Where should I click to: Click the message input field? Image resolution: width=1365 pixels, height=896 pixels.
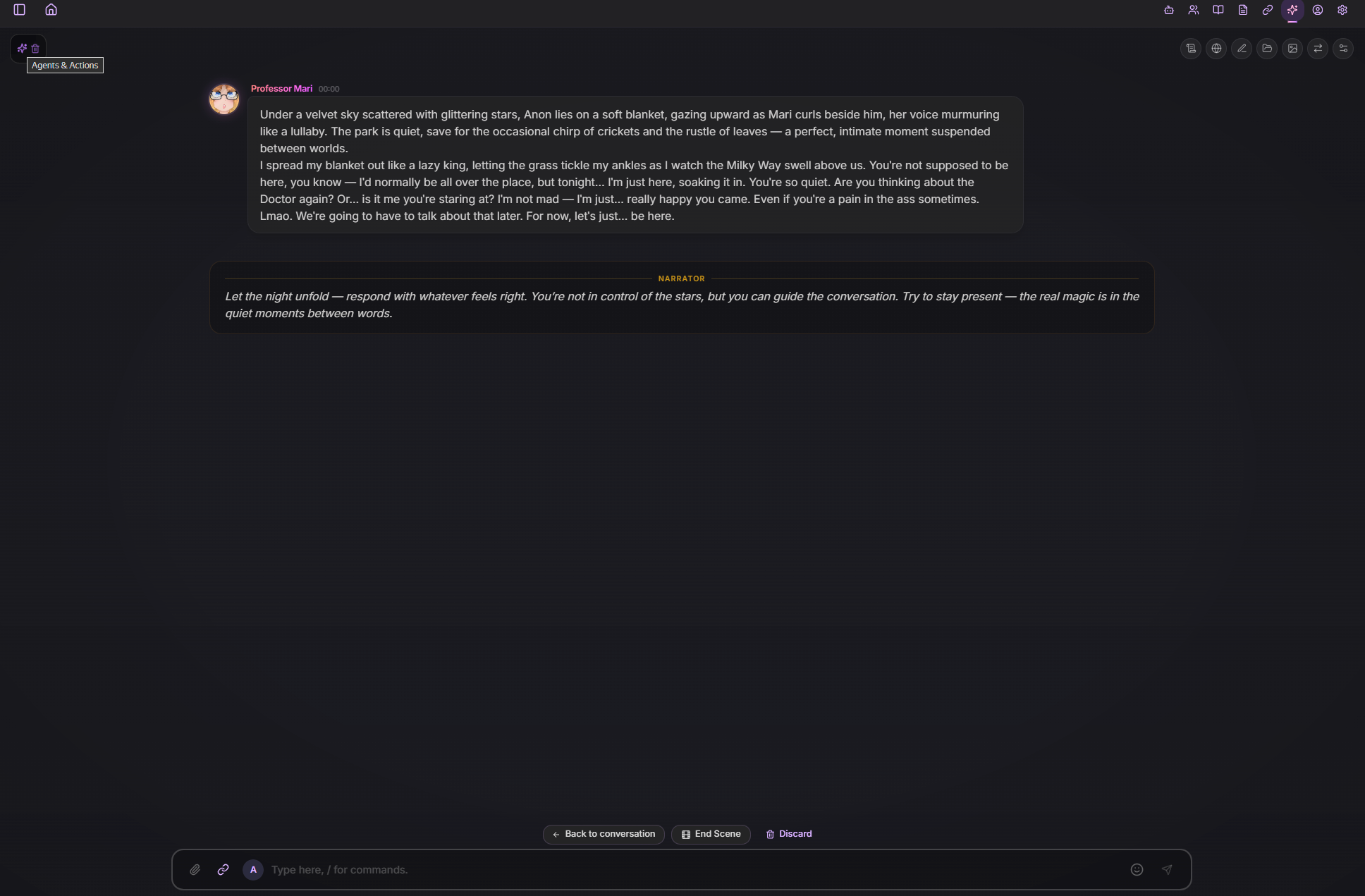[x=691, y=870]
